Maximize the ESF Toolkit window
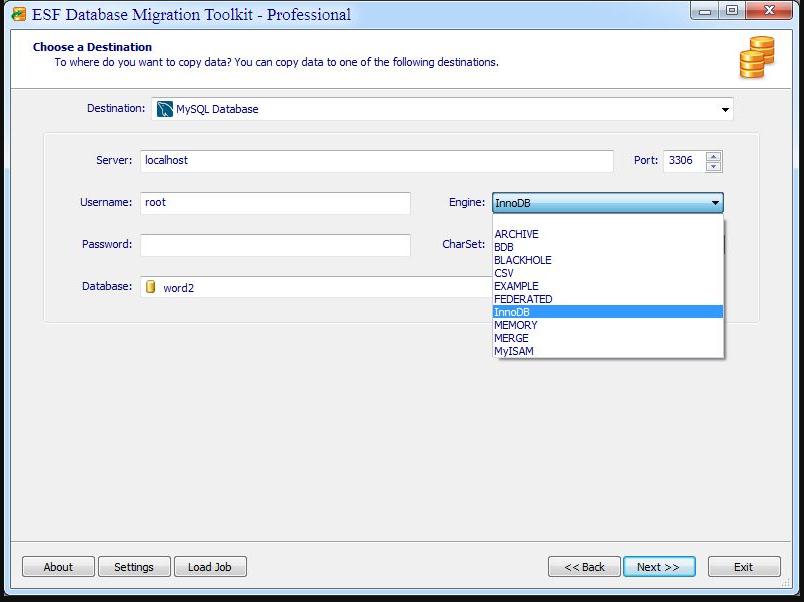The height and width of the screenshot is (602, 804). (x=732, y=10)
